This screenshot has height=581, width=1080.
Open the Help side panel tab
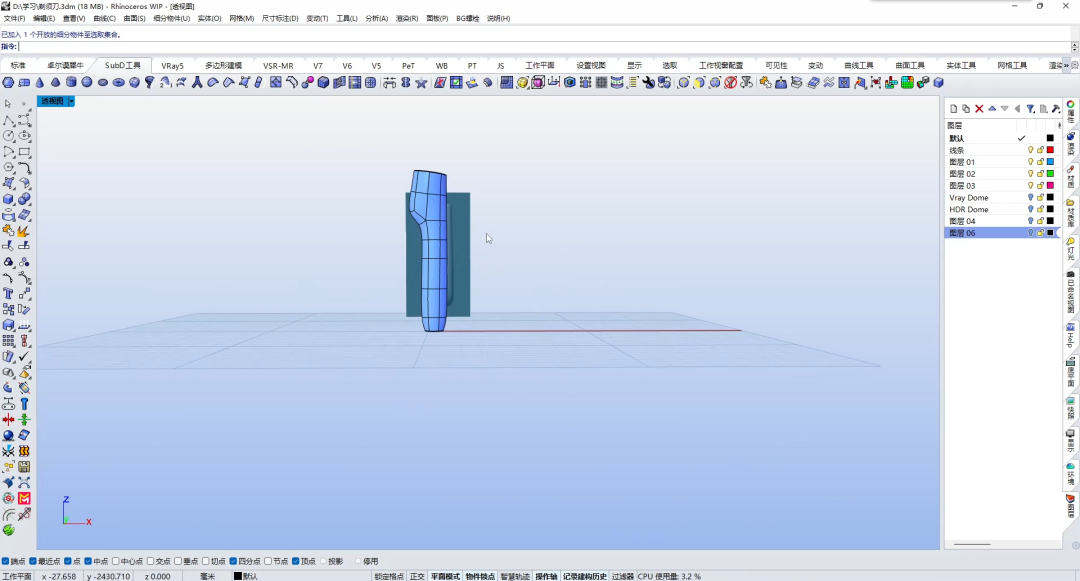point(1071,335)
